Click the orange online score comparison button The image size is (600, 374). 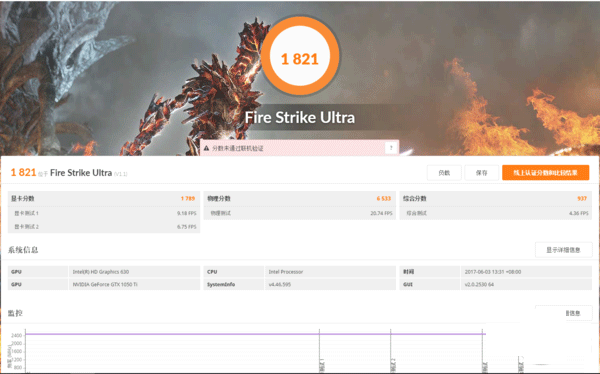coord(545,173)
